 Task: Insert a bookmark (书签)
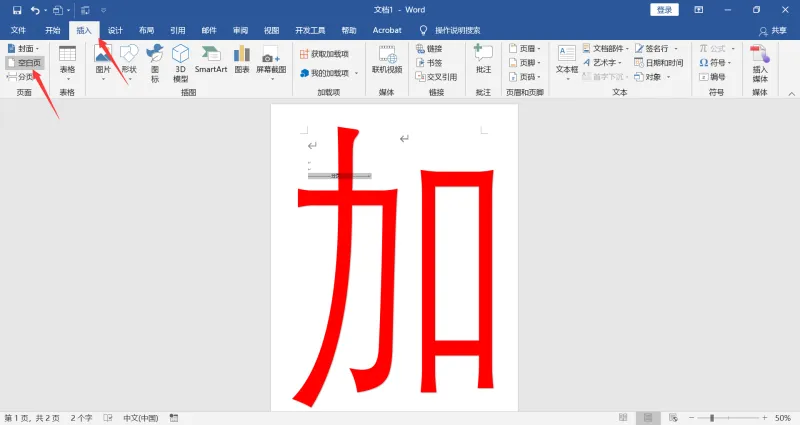pyautogui.click(x=429, y=63)
